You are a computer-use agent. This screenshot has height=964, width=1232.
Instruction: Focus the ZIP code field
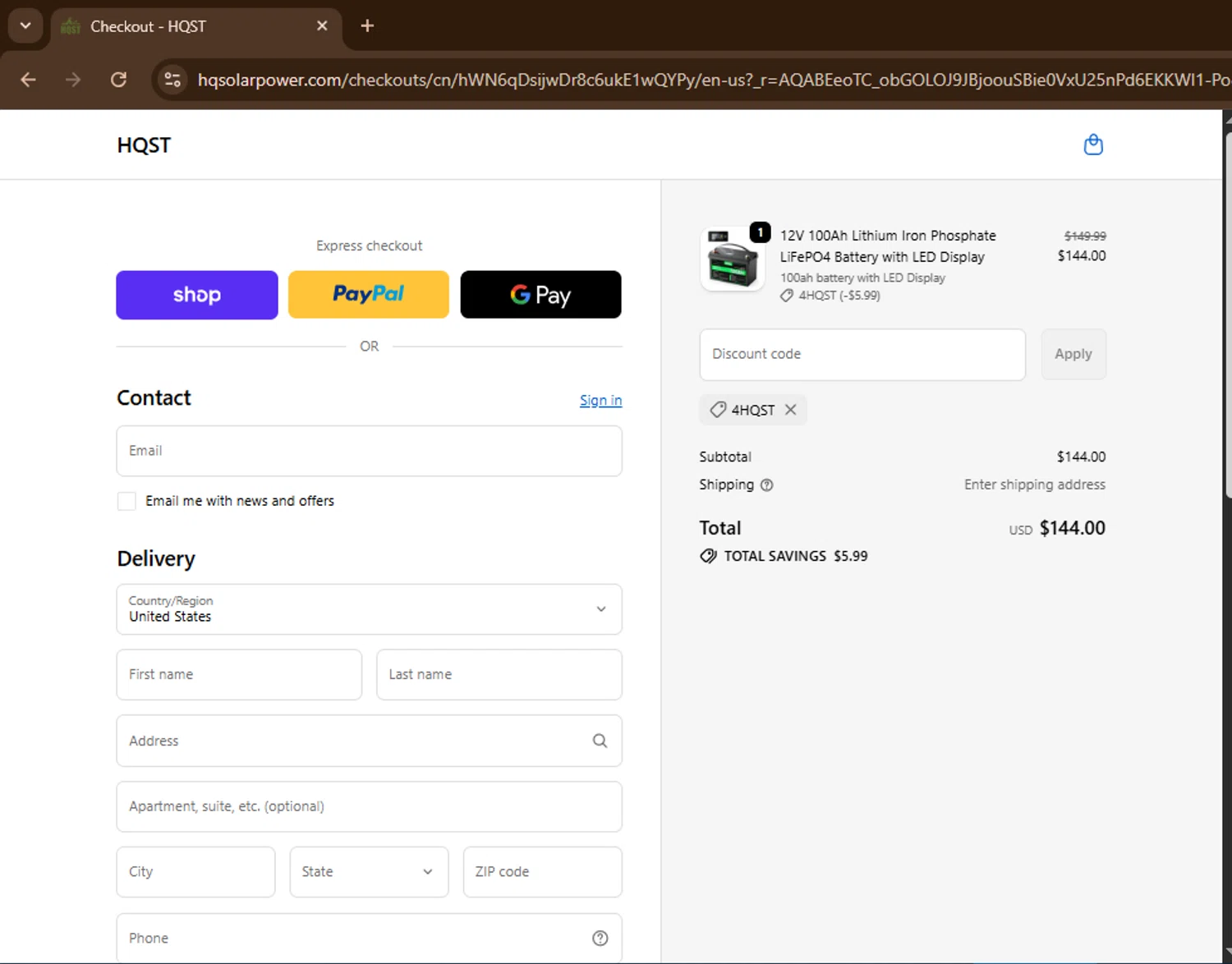542,872
